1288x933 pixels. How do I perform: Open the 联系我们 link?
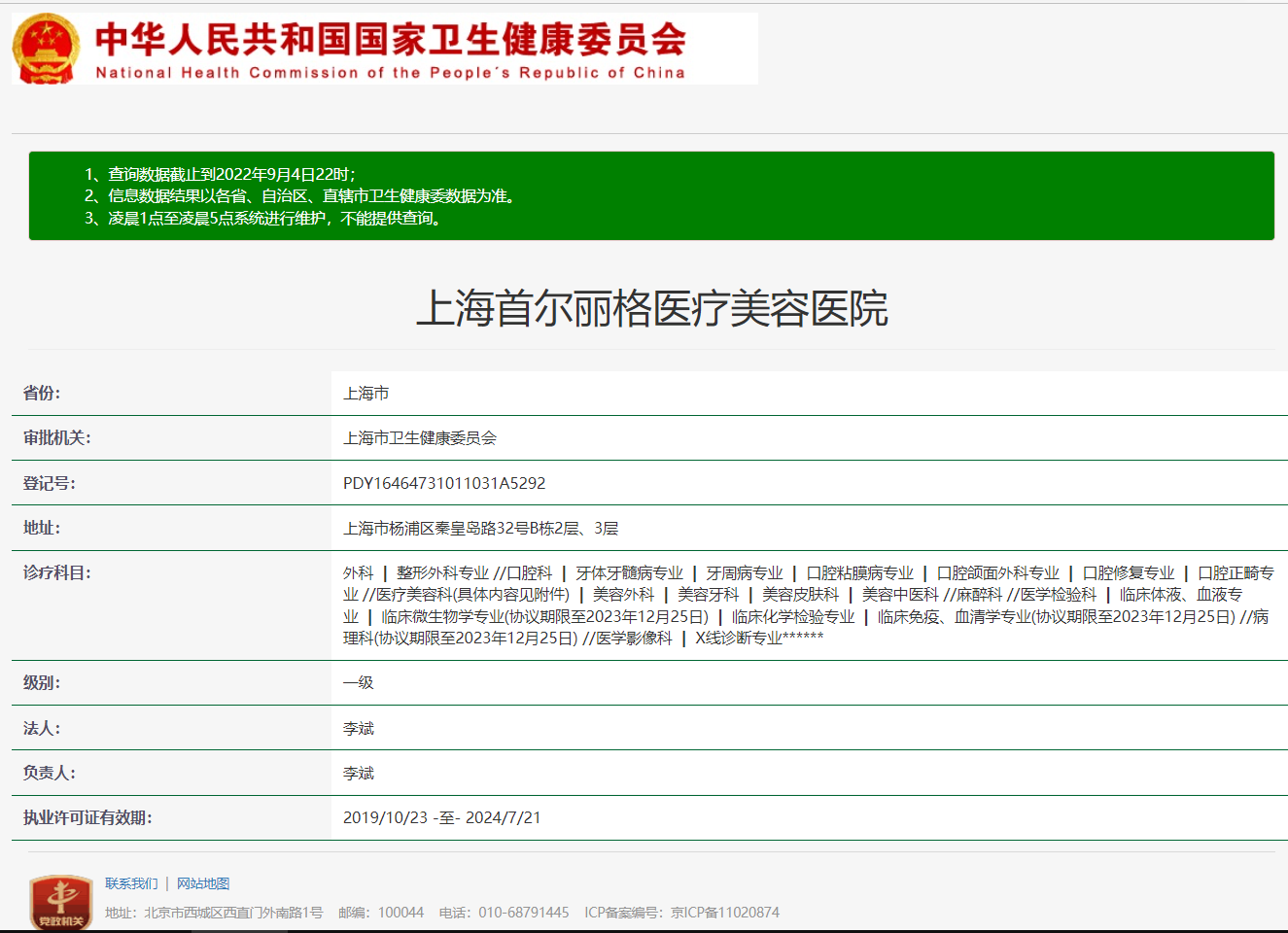point(131,883)
